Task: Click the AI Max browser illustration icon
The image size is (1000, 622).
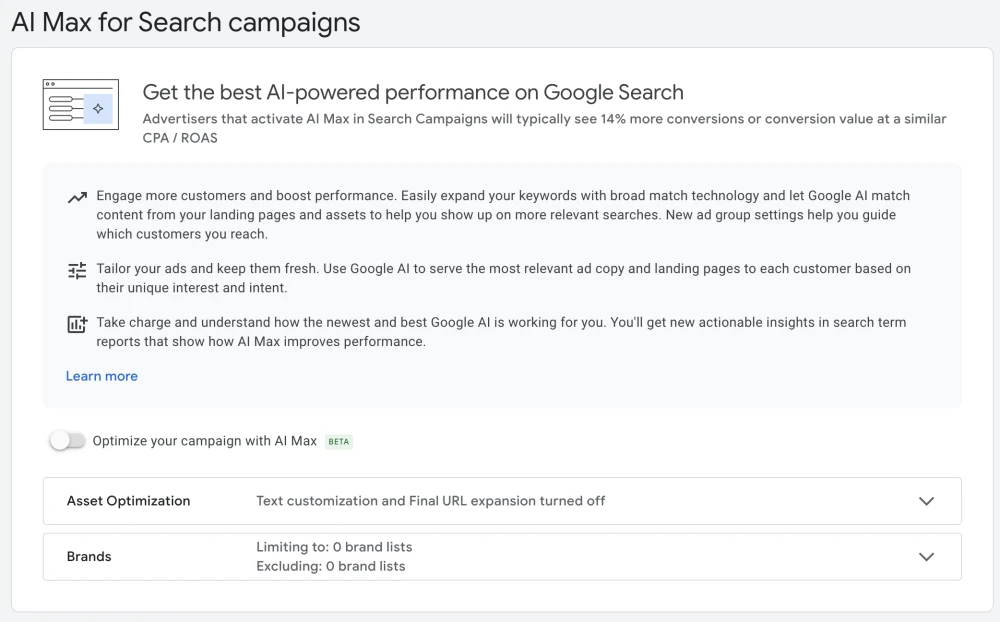Action: (80, 105)
